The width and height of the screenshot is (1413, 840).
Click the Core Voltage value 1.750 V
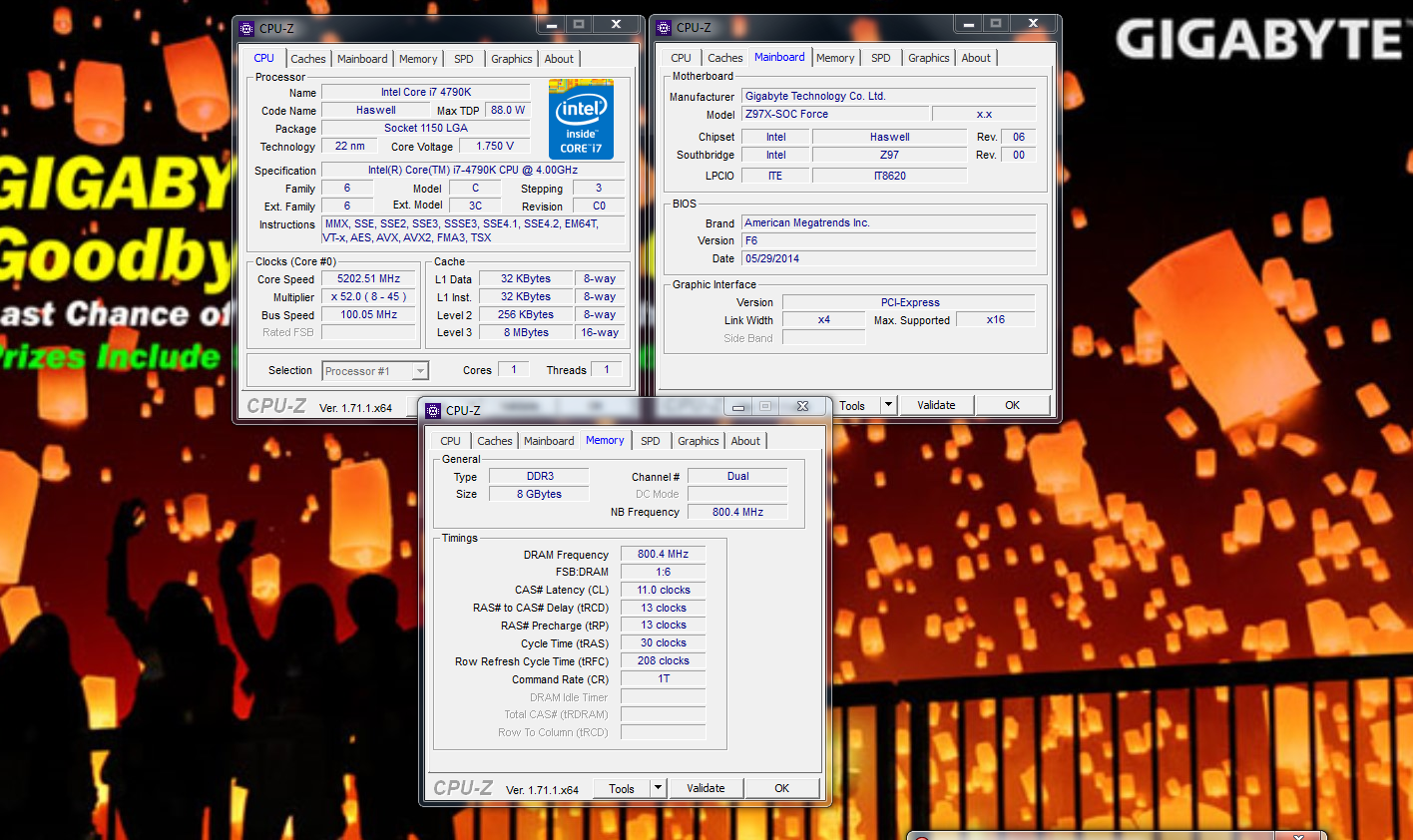pyautogui.click(x=495, y=146)
